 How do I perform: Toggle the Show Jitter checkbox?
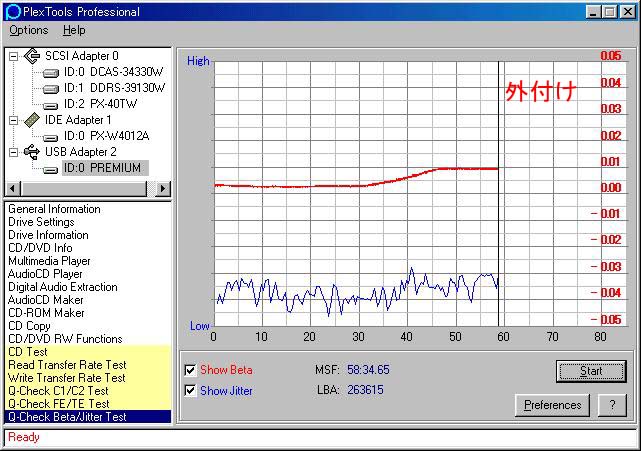click(x=190, y=390)
